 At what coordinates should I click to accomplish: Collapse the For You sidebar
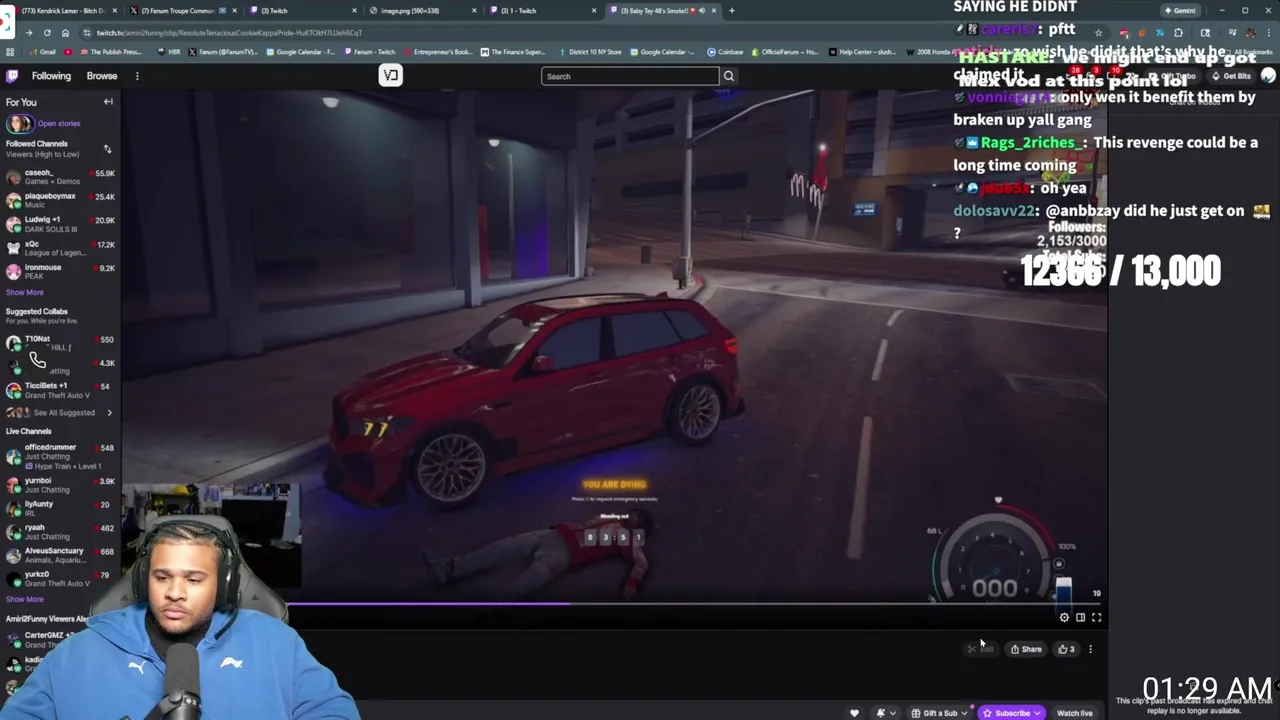(x=108, y=102)
